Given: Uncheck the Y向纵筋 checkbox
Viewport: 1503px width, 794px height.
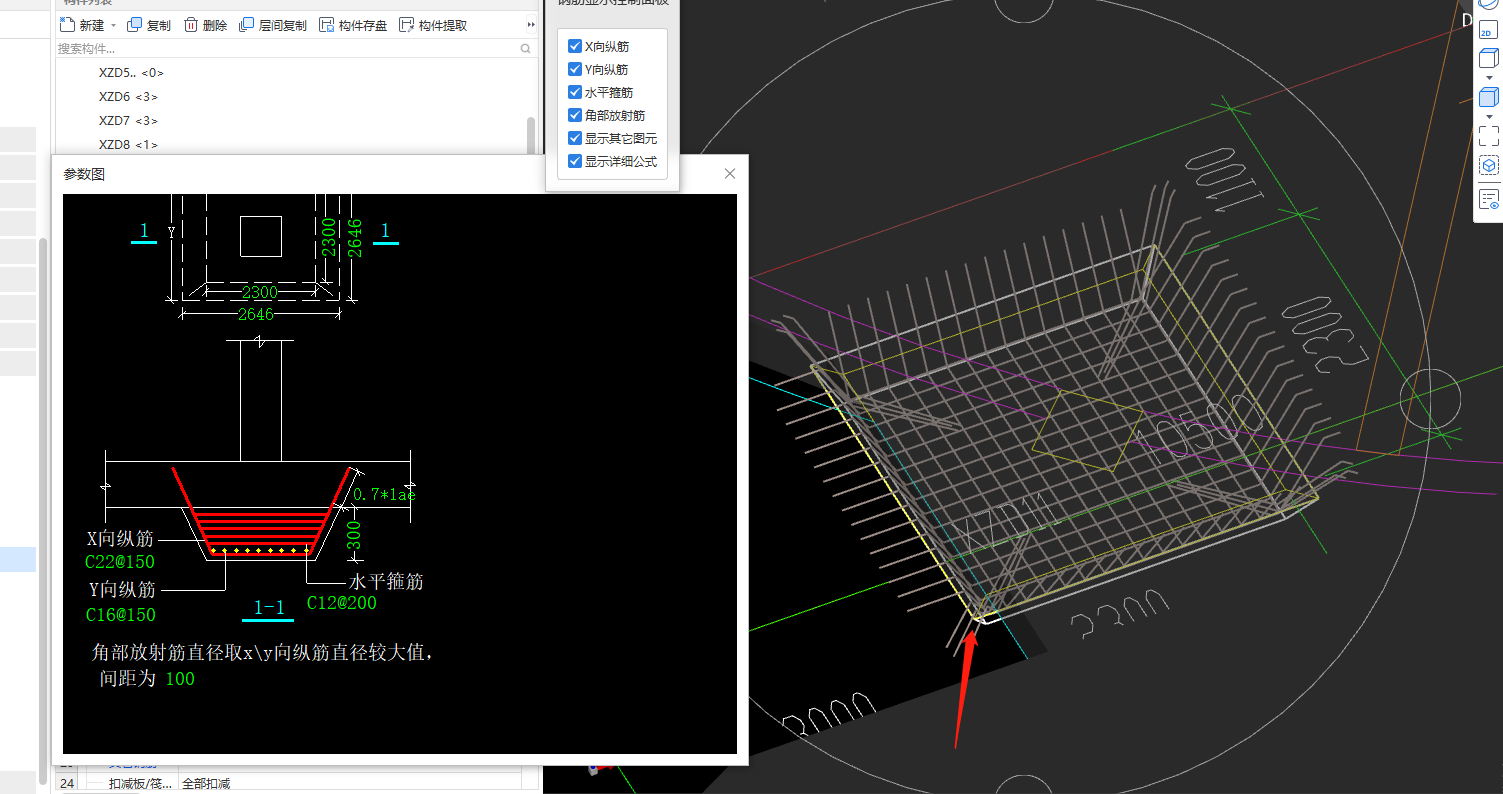Looking at the screenshot, I should (x=575, y=69).
